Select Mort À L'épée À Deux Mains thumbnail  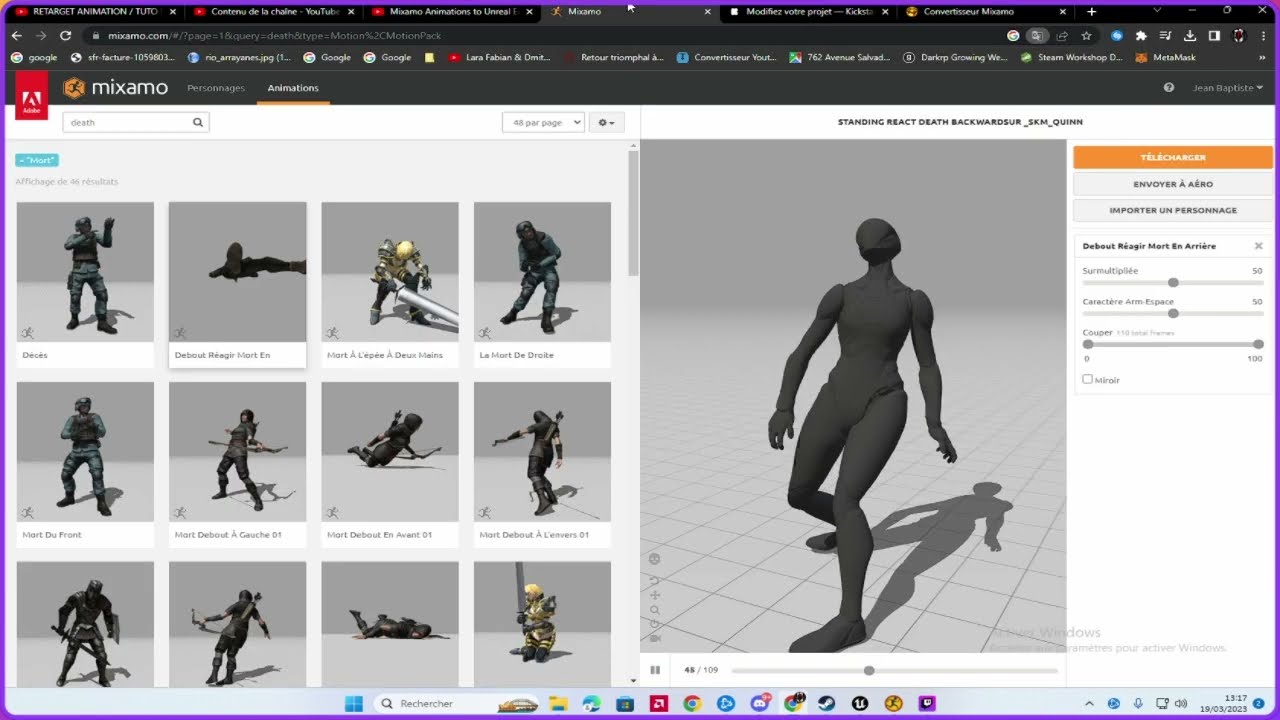point(390,272)
